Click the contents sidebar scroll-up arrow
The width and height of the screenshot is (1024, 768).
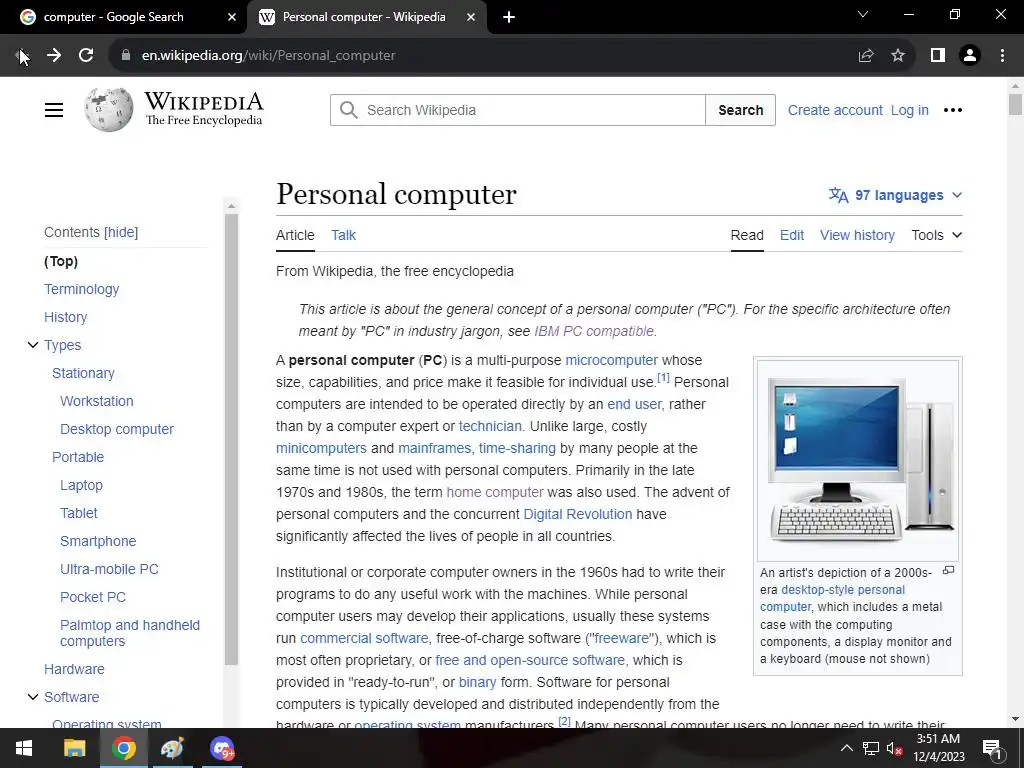[231, 206]
